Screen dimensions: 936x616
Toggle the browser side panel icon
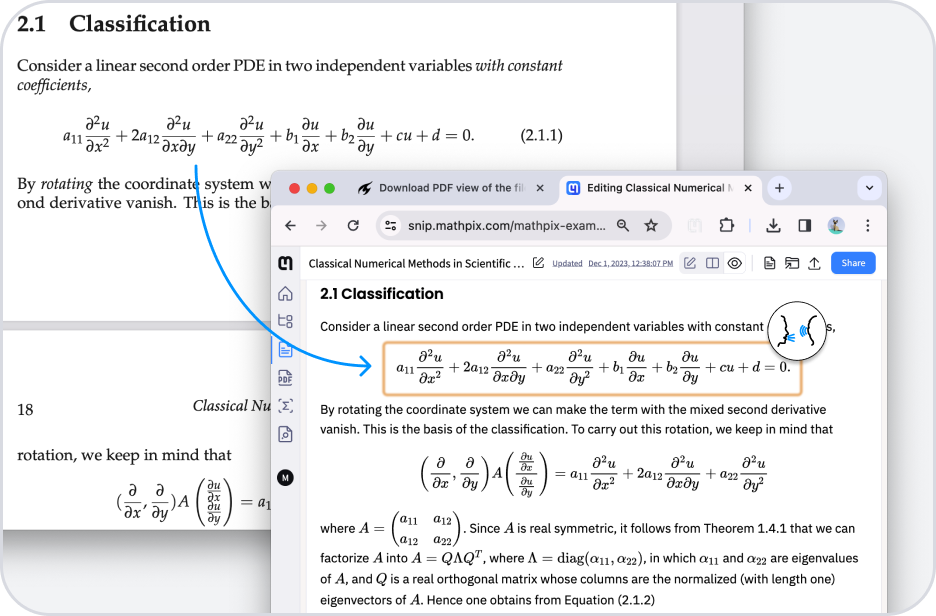(x=805, y=226)
